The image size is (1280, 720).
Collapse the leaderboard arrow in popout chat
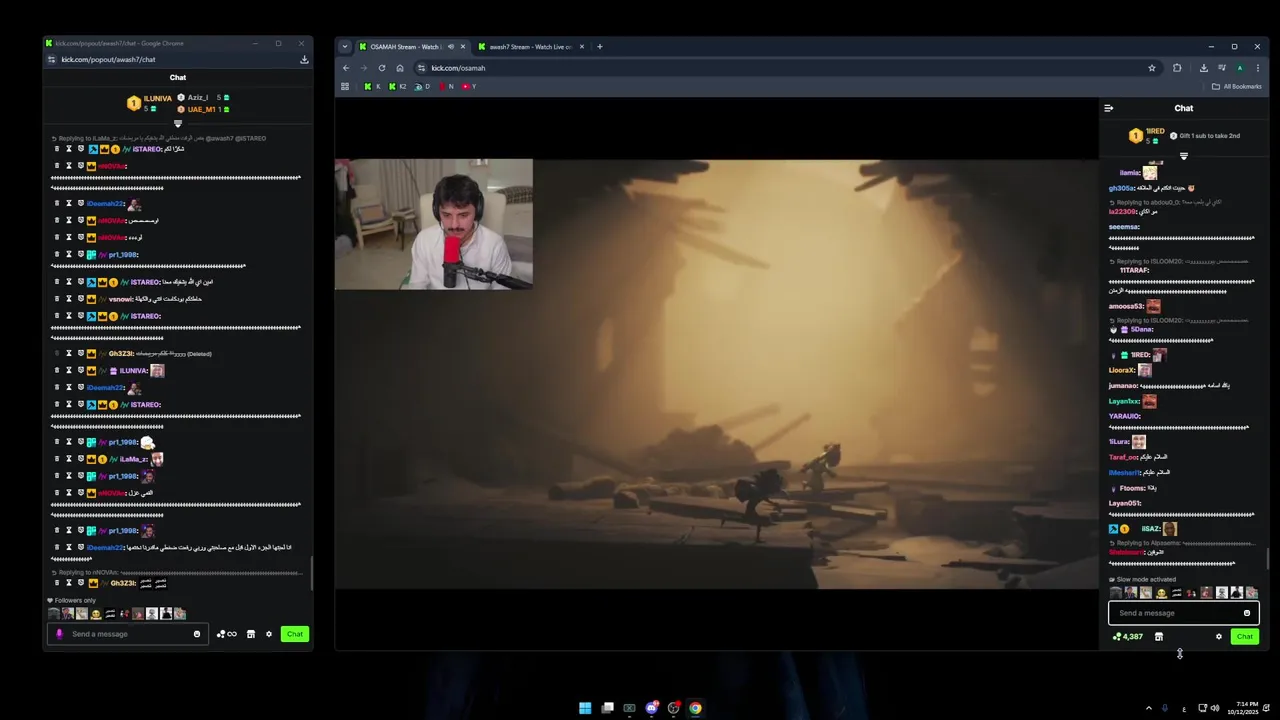click(x=178, y=123)
